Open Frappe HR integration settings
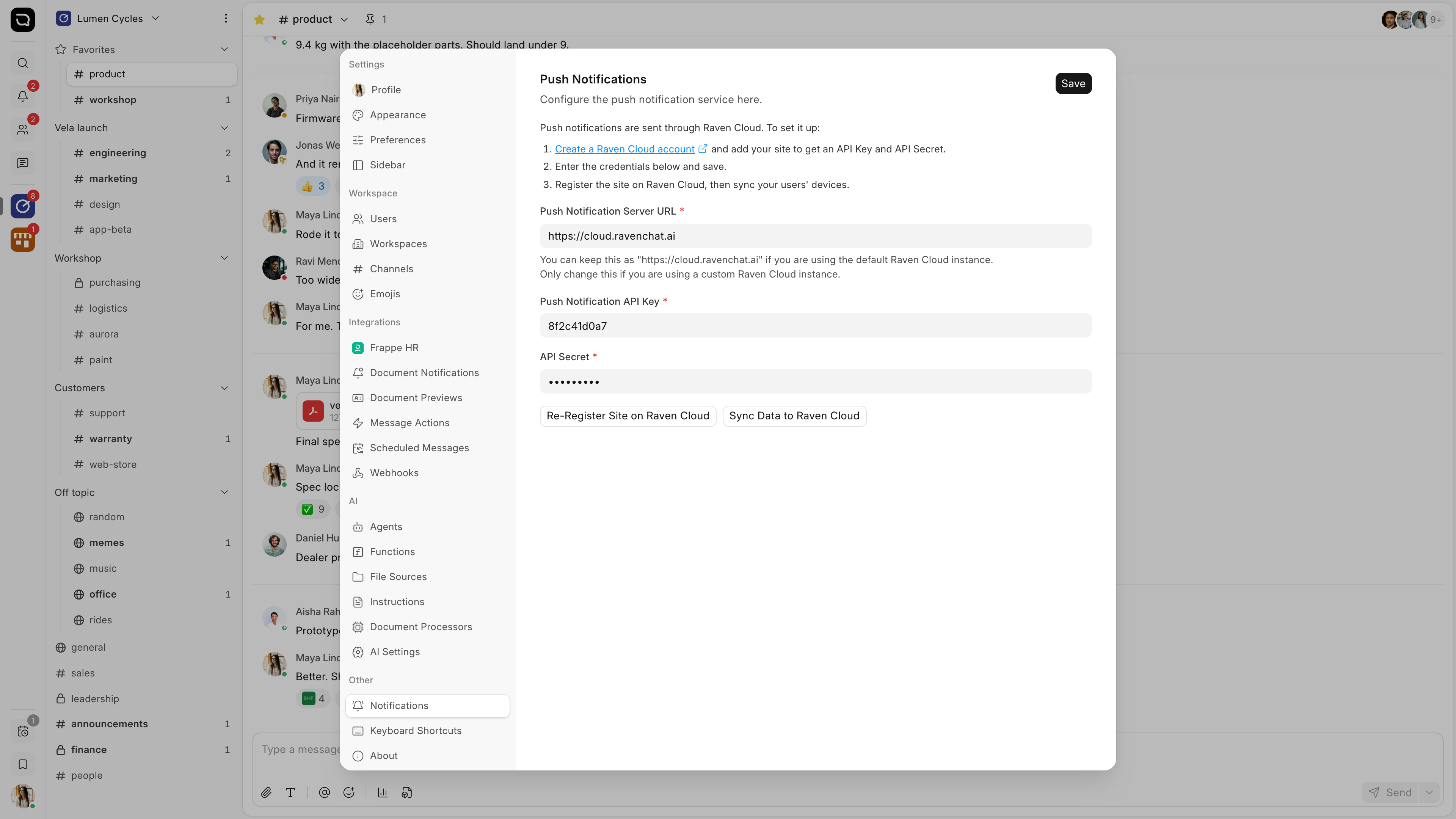Viewport: 1456px width, 819px height. coord(427,348)
